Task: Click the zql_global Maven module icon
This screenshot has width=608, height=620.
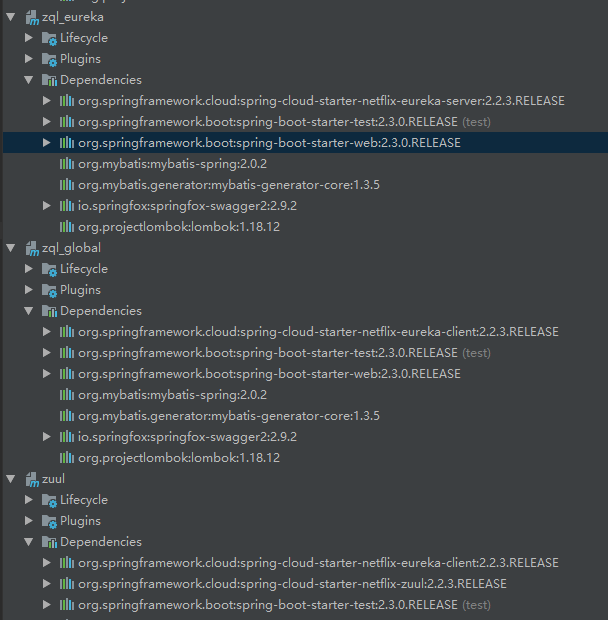Action: point(32,248)
